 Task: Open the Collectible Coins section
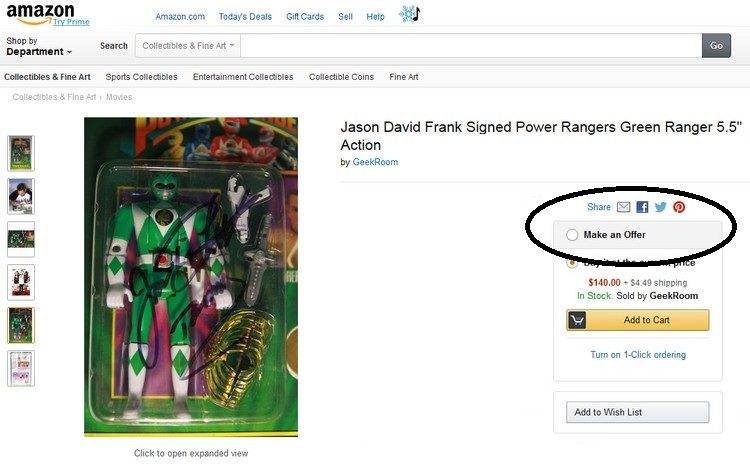pos(341,77)
